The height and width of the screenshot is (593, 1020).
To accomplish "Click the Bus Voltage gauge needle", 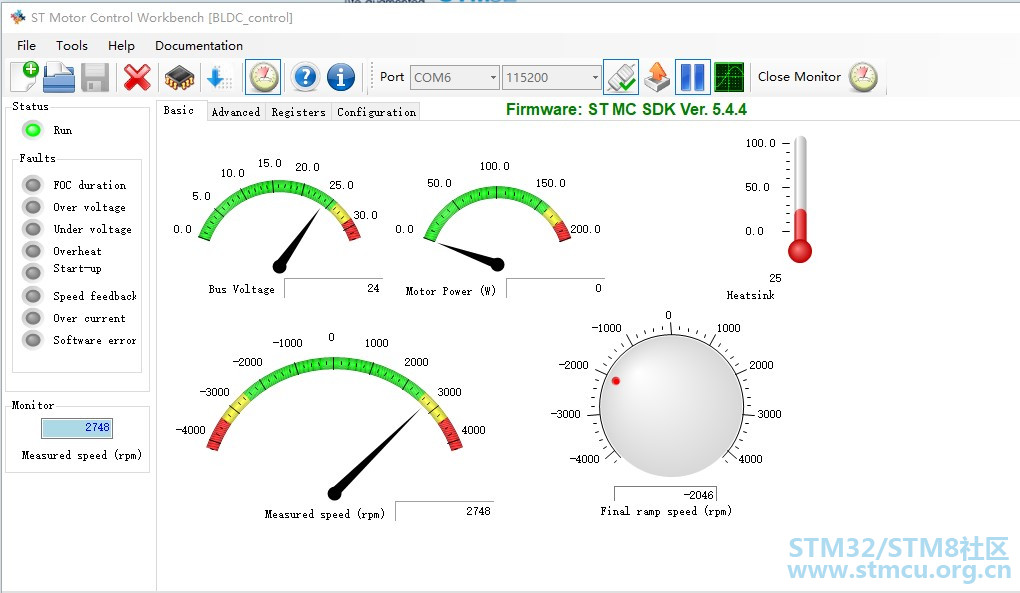I will [298, 239].
